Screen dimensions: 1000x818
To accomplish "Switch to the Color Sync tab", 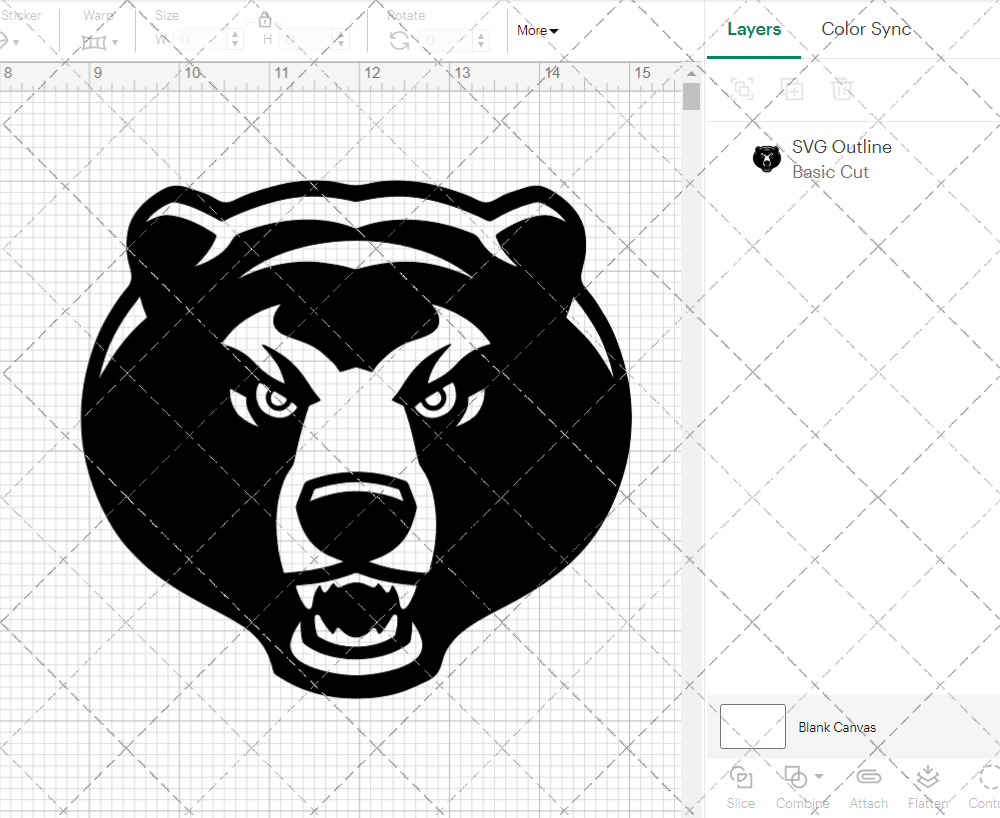I will [x=866, y=29].
